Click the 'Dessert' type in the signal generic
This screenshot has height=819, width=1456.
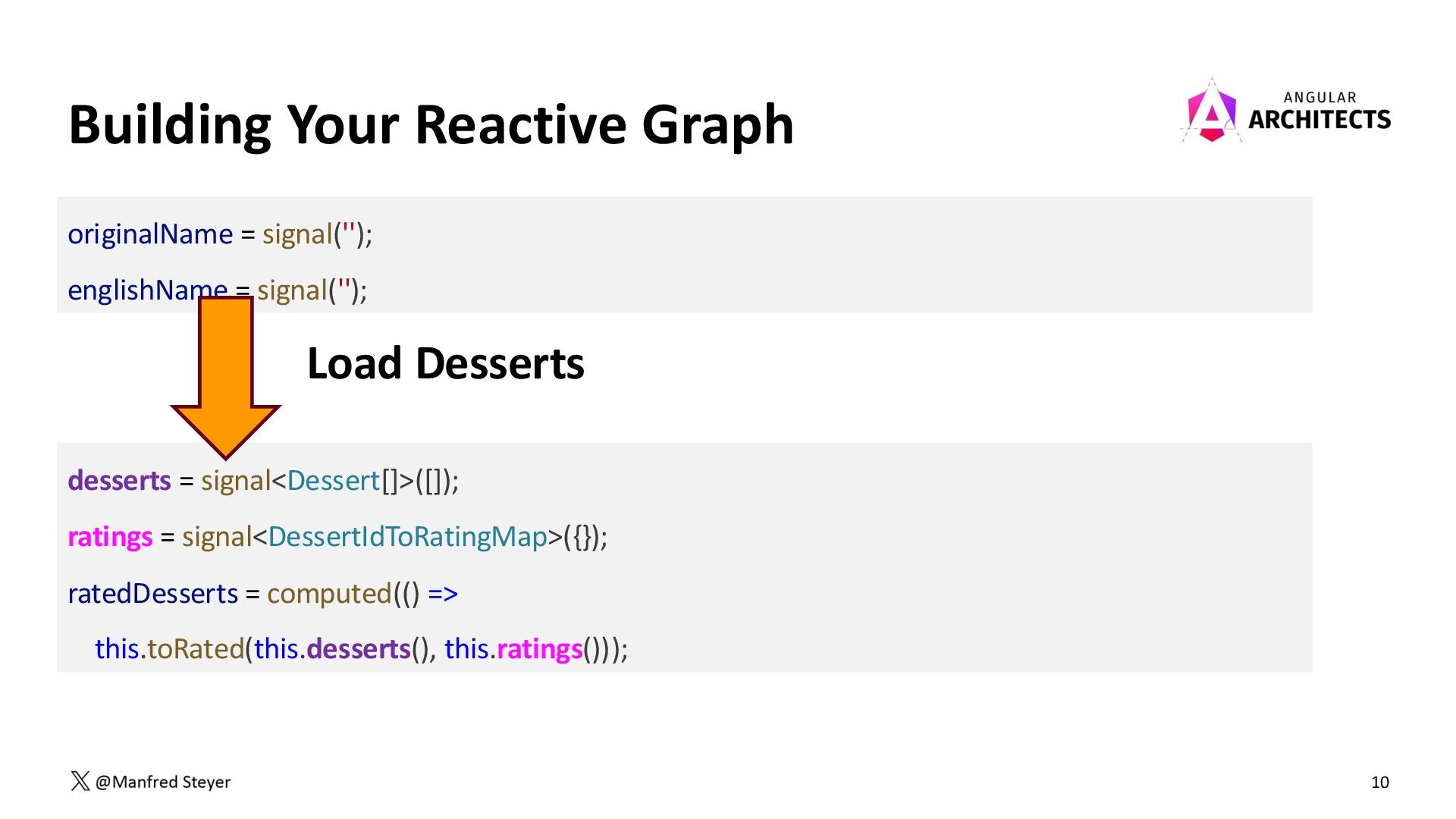tap(333, 481)
